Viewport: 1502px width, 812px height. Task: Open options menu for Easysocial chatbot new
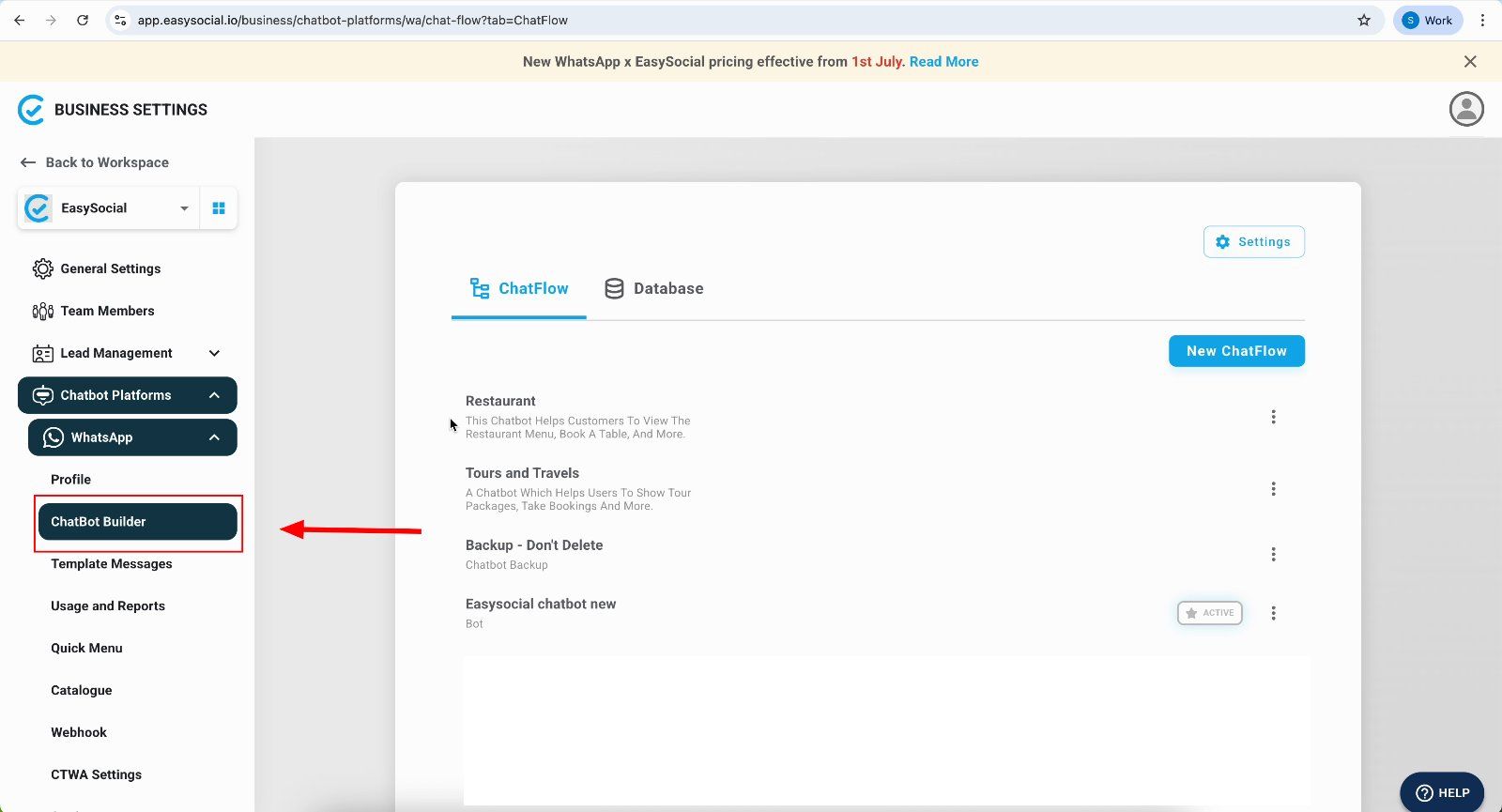[1273, 613]
